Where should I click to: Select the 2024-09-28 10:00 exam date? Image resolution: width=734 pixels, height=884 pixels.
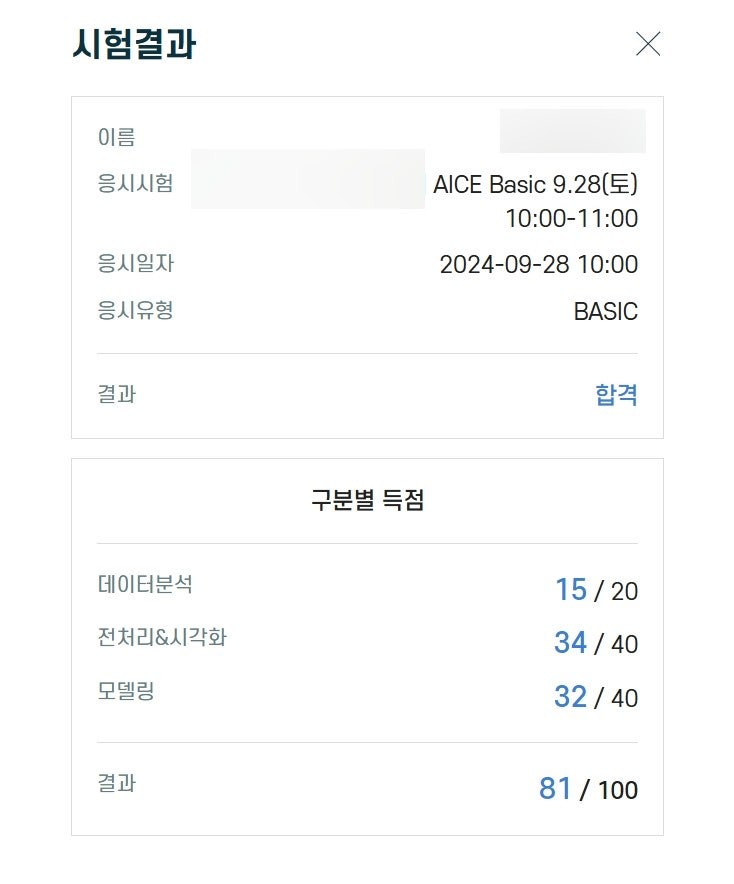(x=540, y=265)
